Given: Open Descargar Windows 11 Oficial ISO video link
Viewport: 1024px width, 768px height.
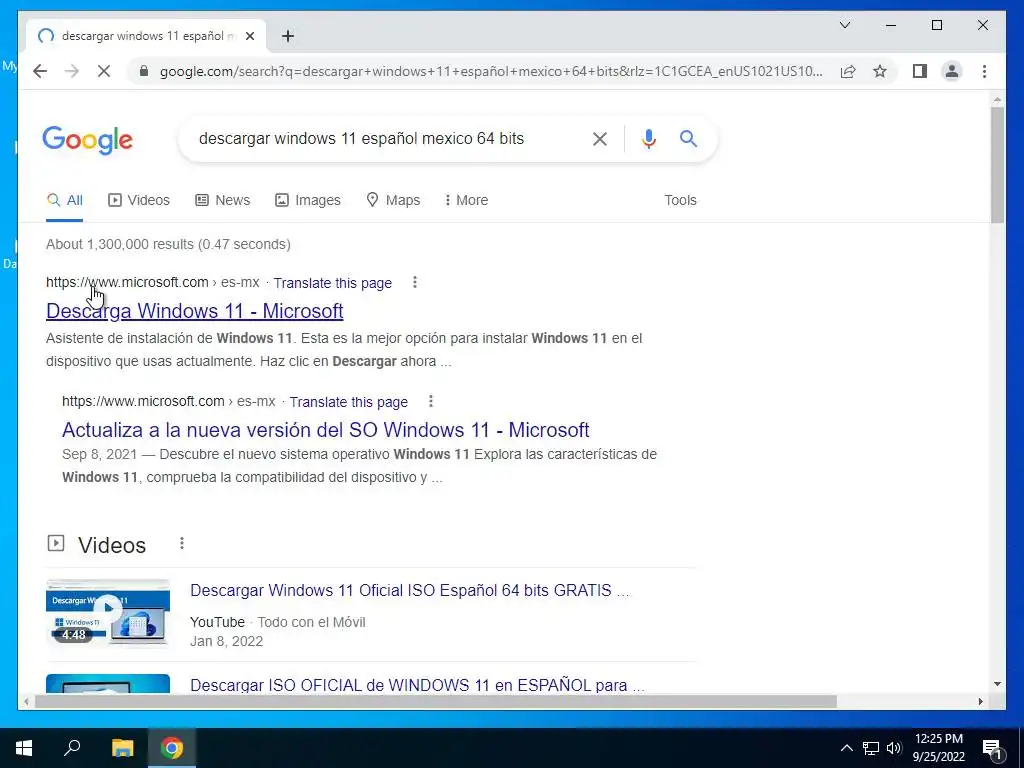Looking at the screenshot, I should pyautogui.click(x=409, y=590).
